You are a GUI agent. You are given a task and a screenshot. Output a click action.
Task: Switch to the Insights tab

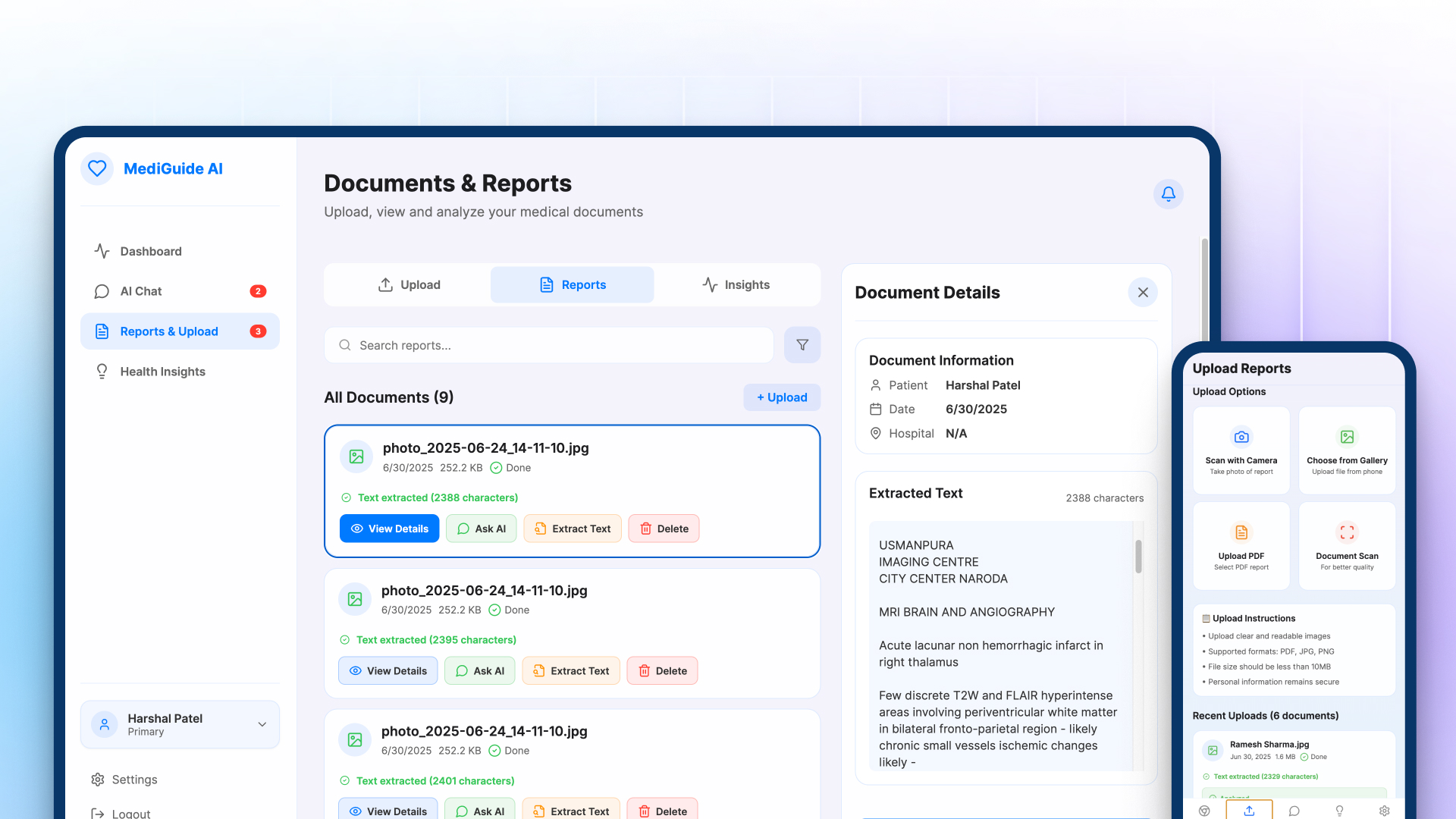click(x=736, y=285)
